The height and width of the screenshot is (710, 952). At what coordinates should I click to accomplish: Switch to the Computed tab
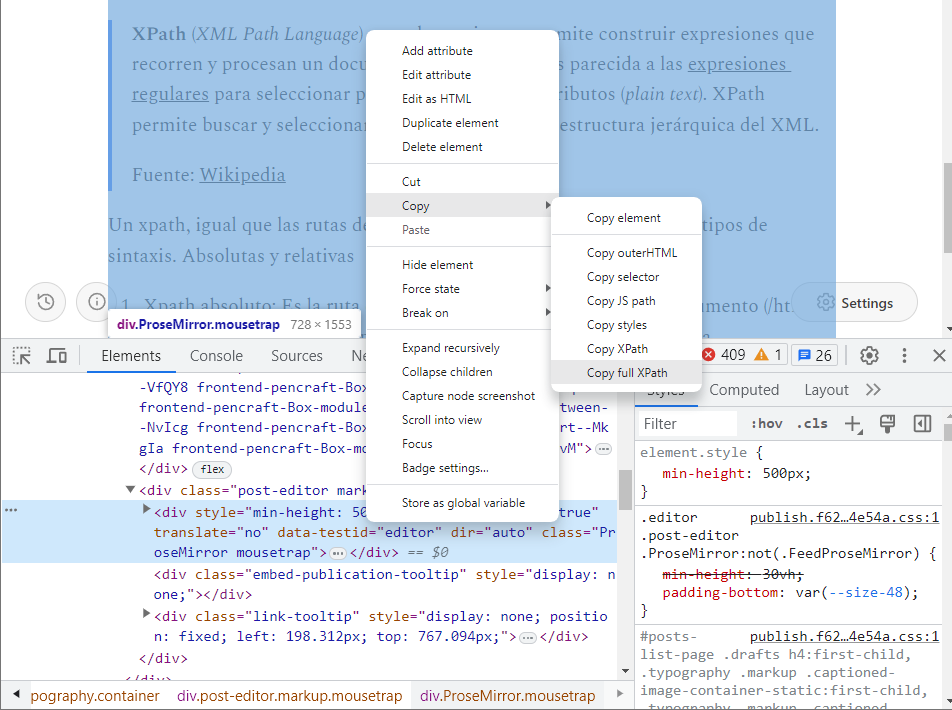pyautogui.click(x=744, y=389)
